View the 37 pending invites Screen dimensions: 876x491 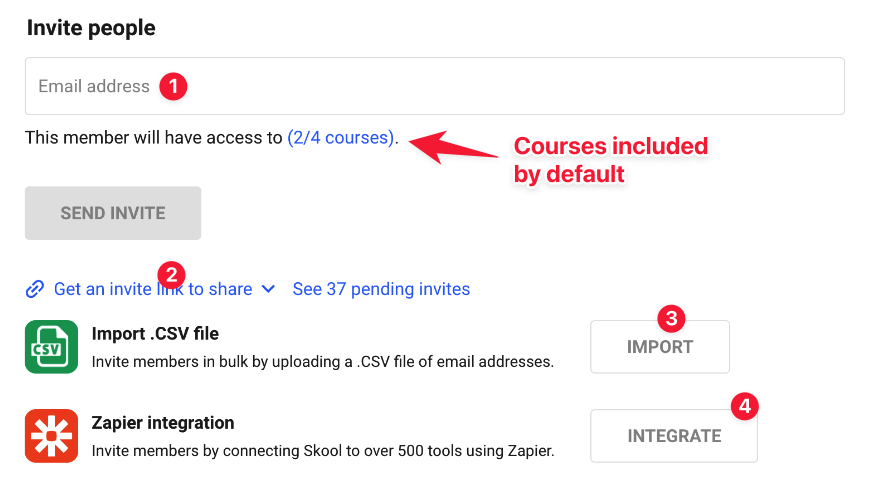(381, 289)
